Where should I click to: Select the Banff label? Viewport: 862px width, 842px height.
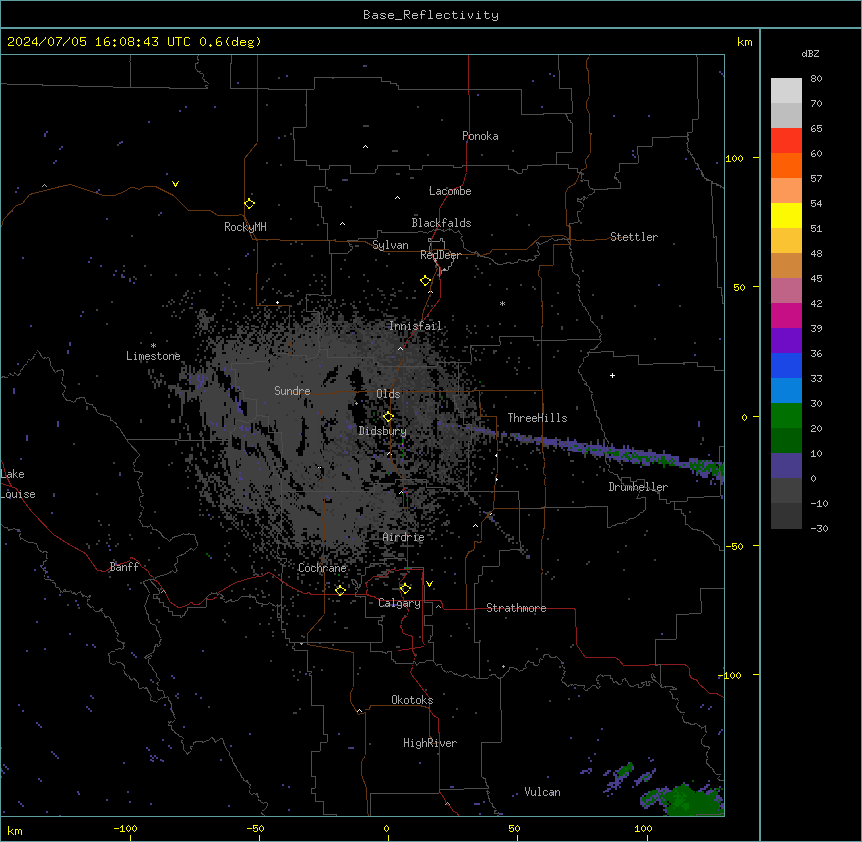(x=124, y=567)
